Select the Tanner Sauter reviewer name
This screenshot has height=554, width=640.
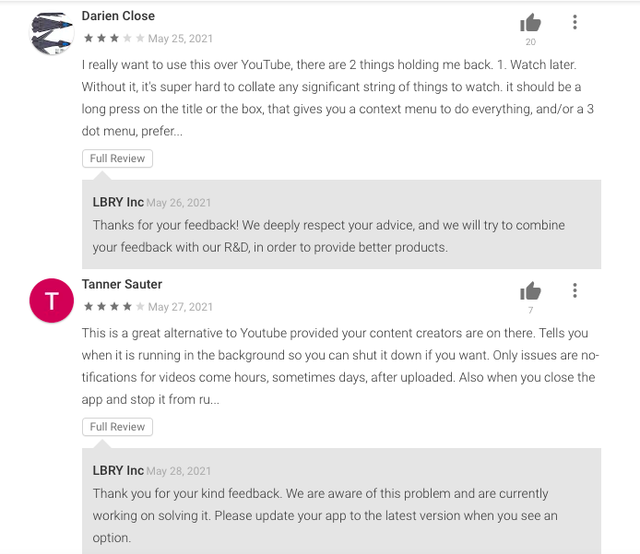(x=122, y=284)
